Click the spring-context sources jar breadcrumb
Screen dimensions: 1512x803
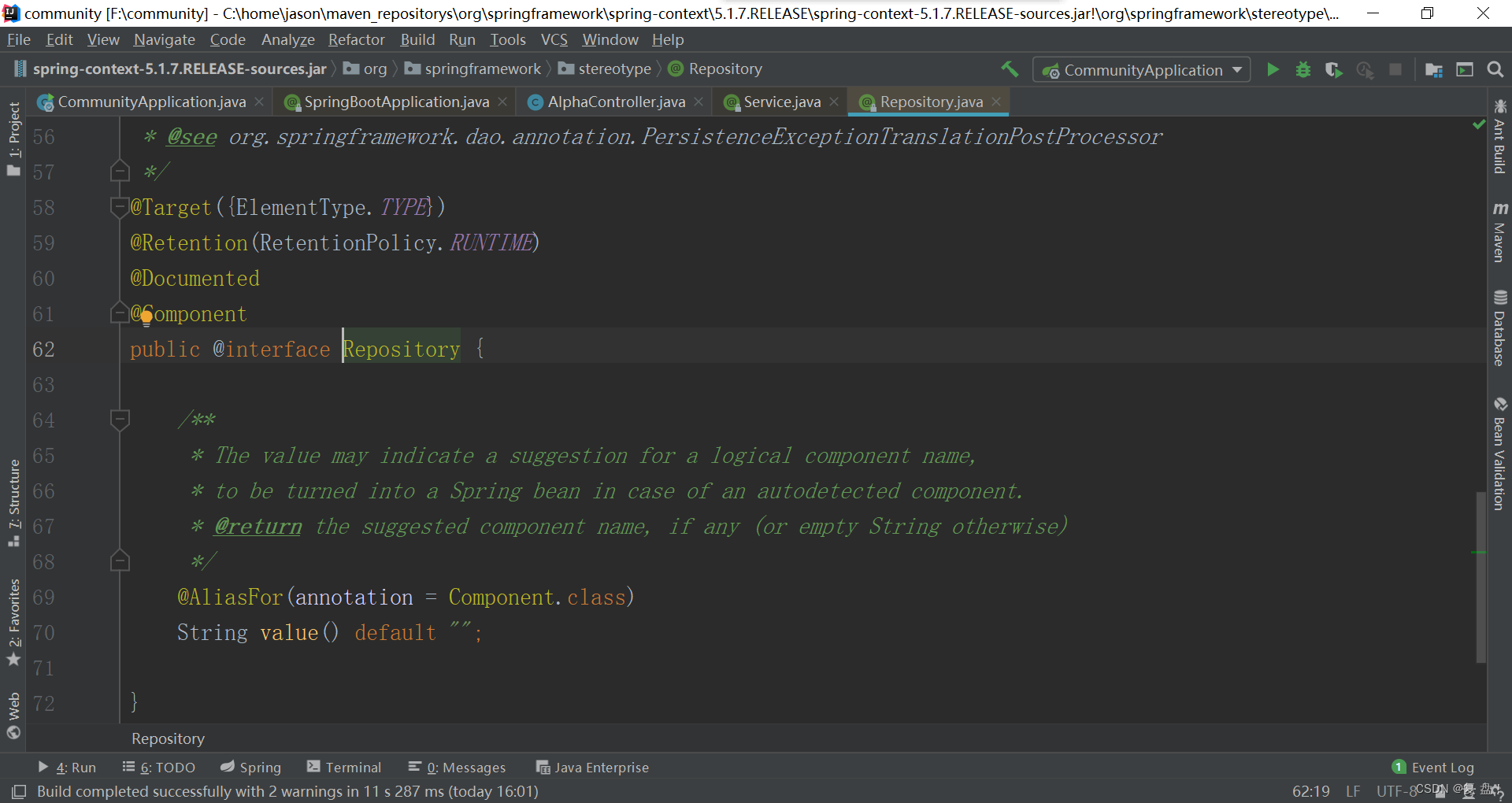click(x=170, y=69)
